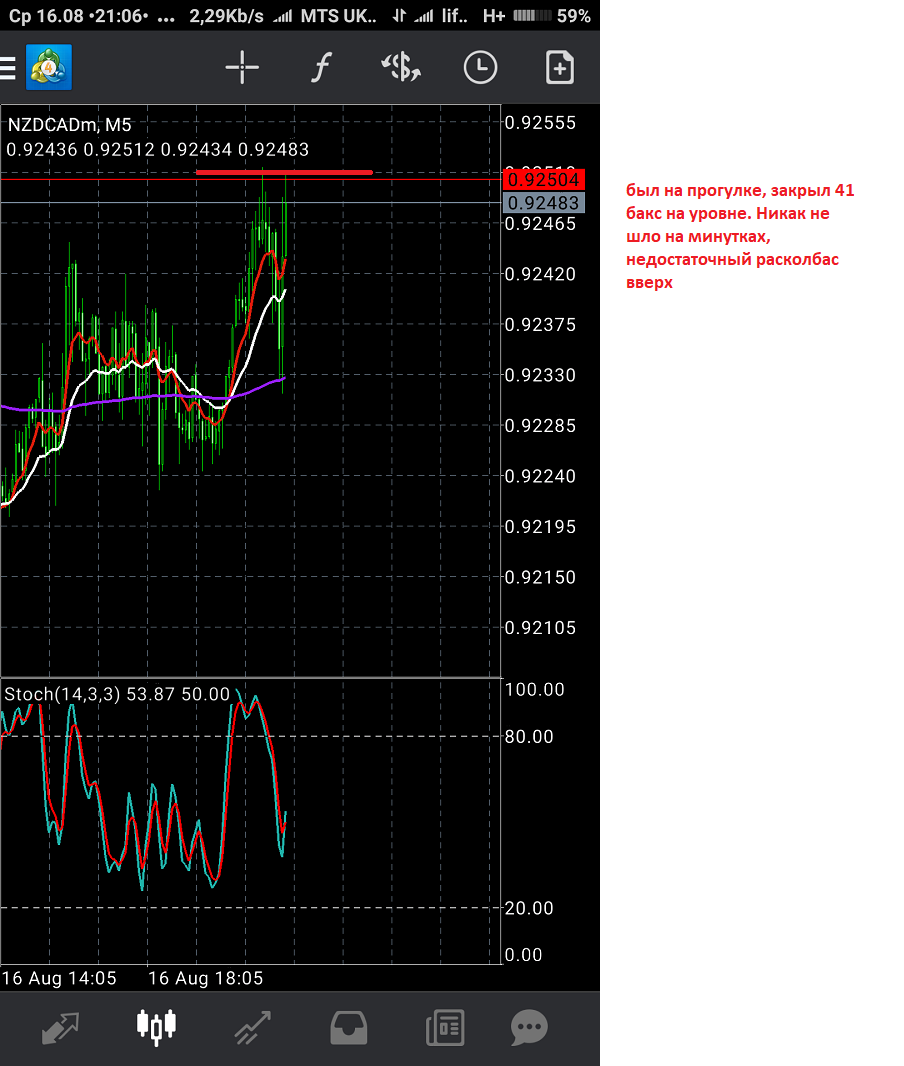Tap the battery 59% status indicator
This screenshot has height=1066, width=904.
click(x=552, y=16)
